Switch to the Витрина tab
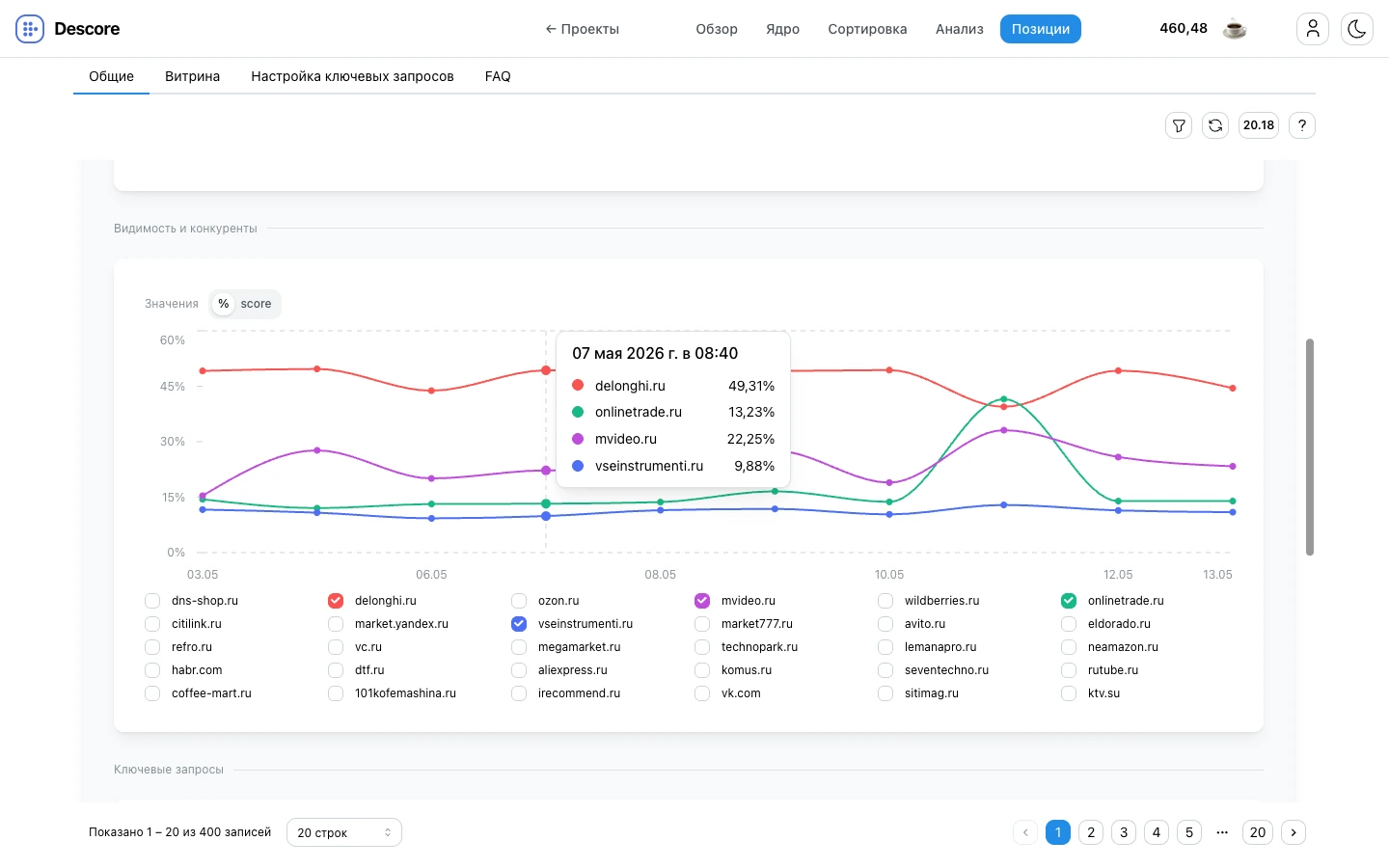The image size is (1389, 868). (x=193, y=76)
